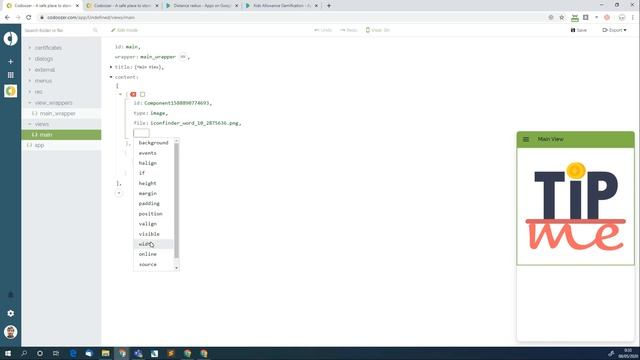Reload the page with refresh icon
This screenshot has width=640, height=360.
coord(29,18)
